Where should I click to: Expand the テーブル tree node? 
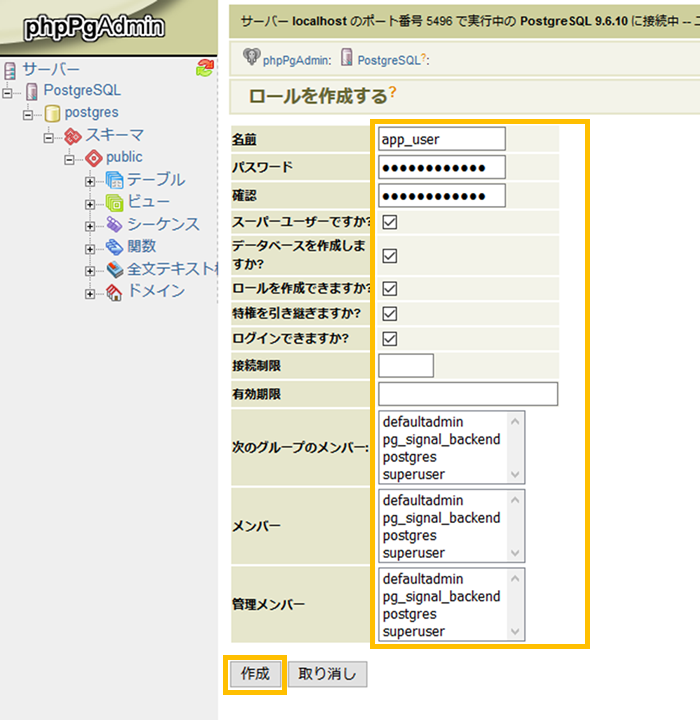coord(91,181)
